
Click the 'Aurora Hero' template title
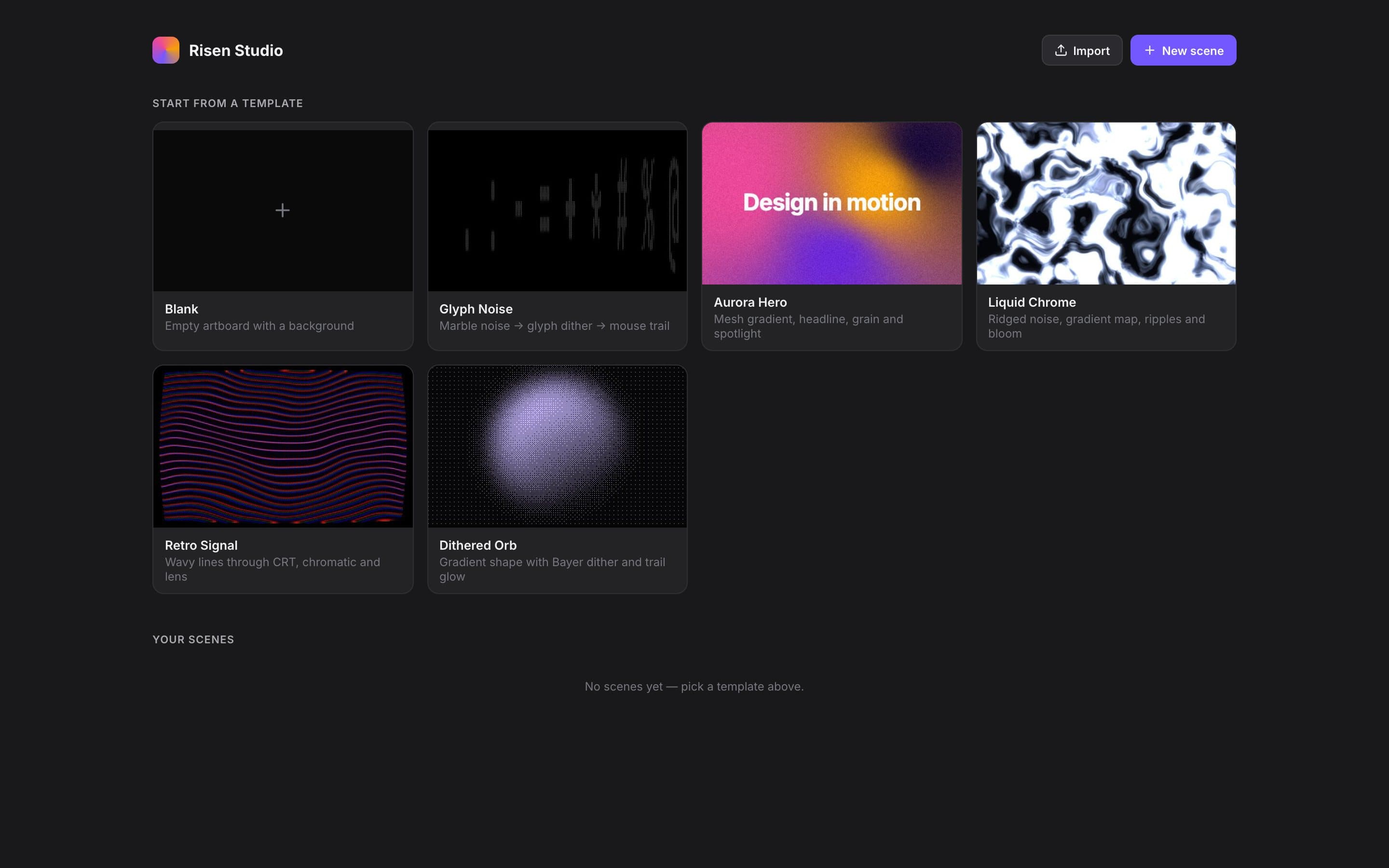pos(750,302)
